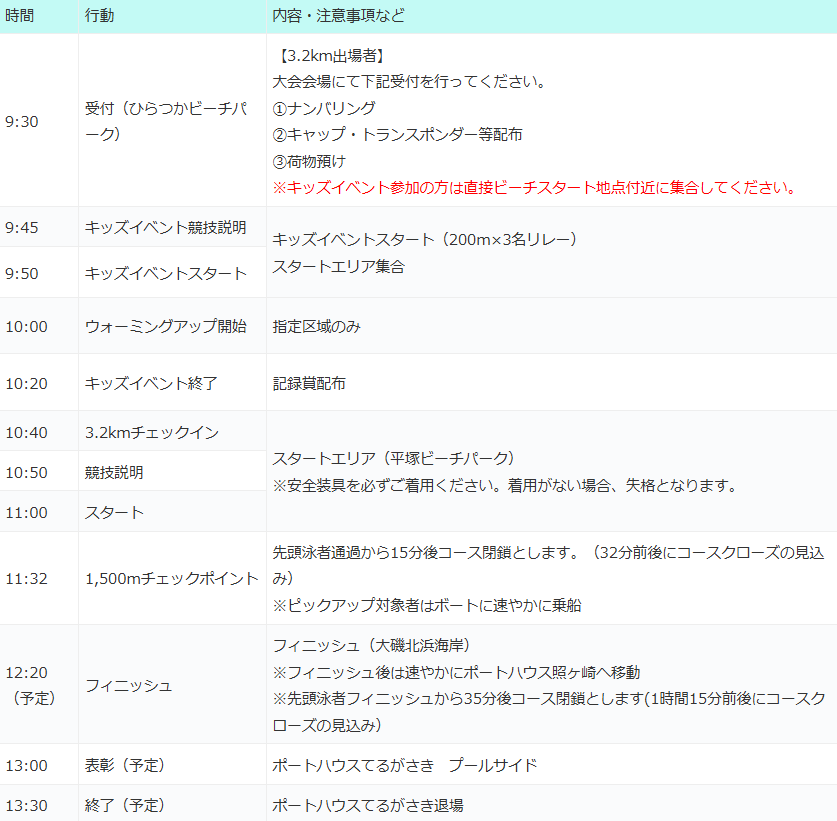Click the キッズイベント競技説明 cell
The width and height of the screenshot is (837, 821).
coord(166,227)
